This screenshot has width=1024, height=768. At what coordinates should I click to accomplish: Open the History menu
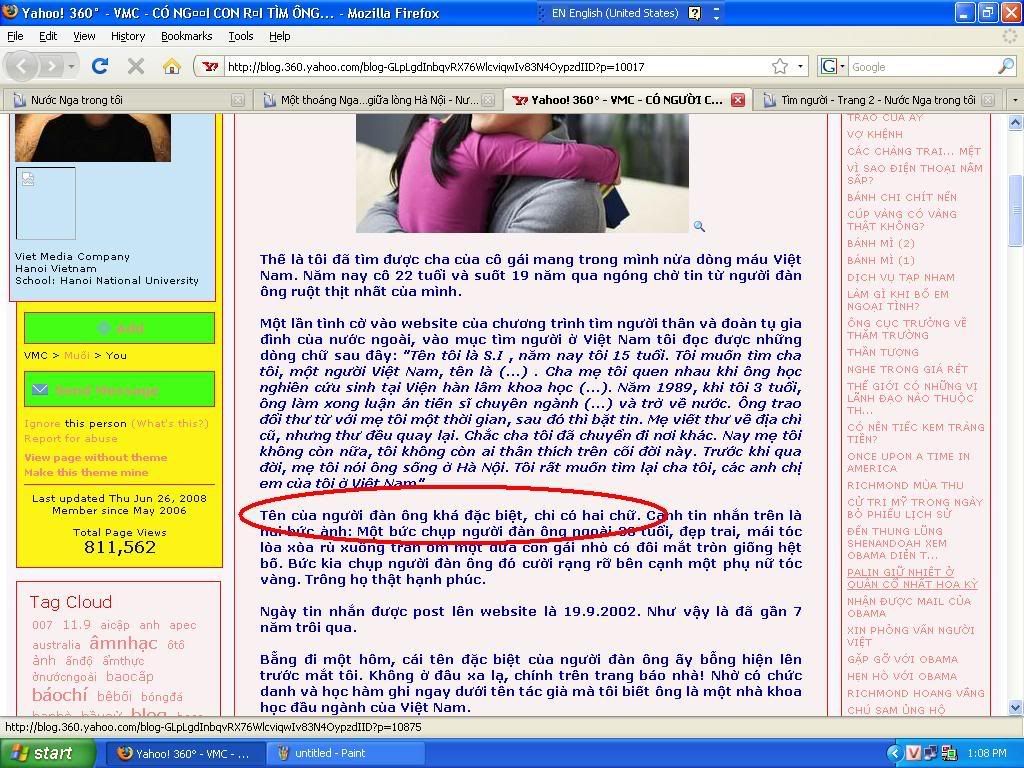coord(128,36)
